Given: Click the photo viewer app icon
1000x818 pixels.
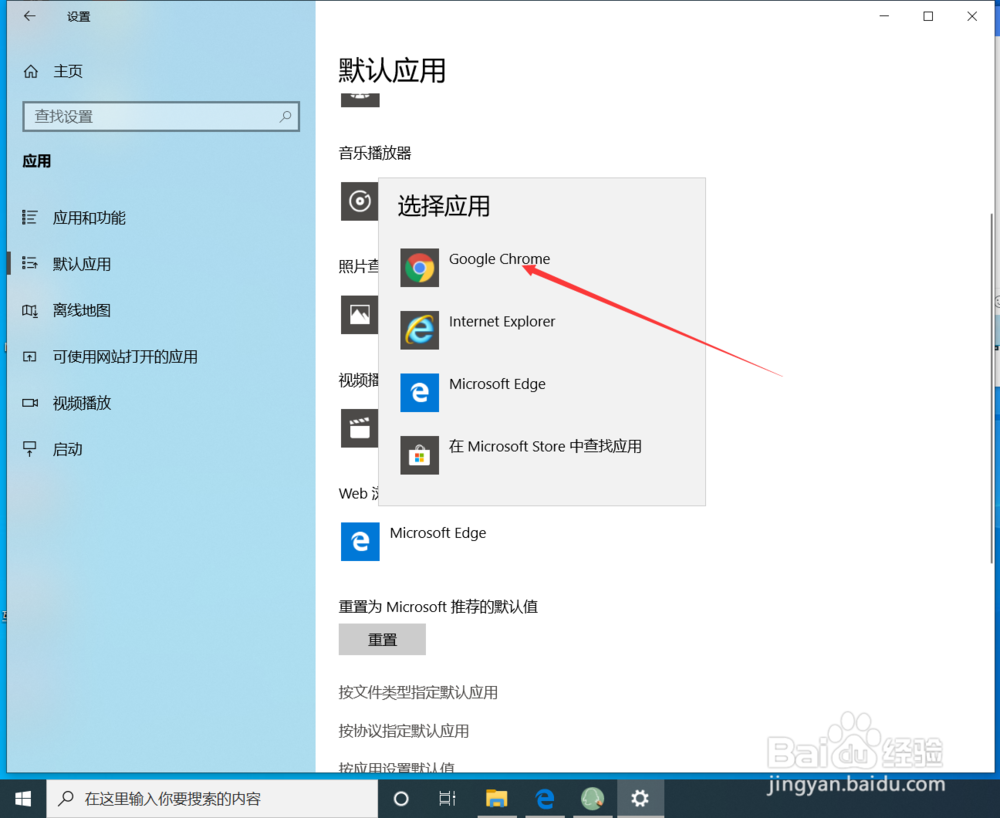Looking at the screenshot, I should tap(360, 315).
